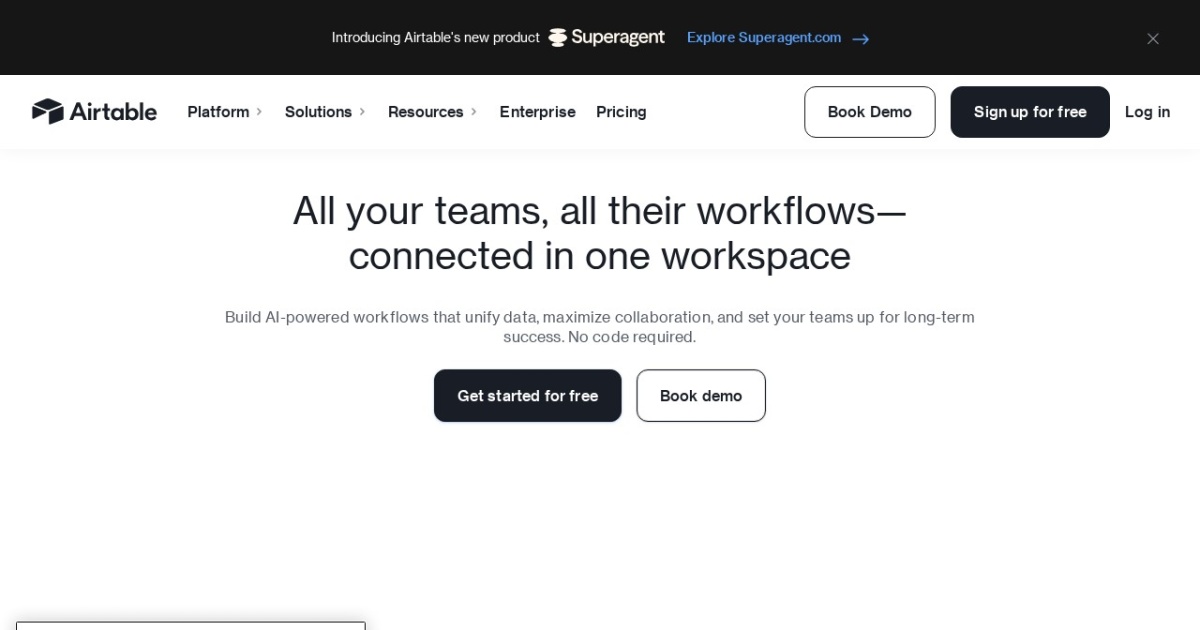The height and width of the screenshot is (630, 1200).
Task: Select Enterprise in the navigation bar
Action: point(537,112)
